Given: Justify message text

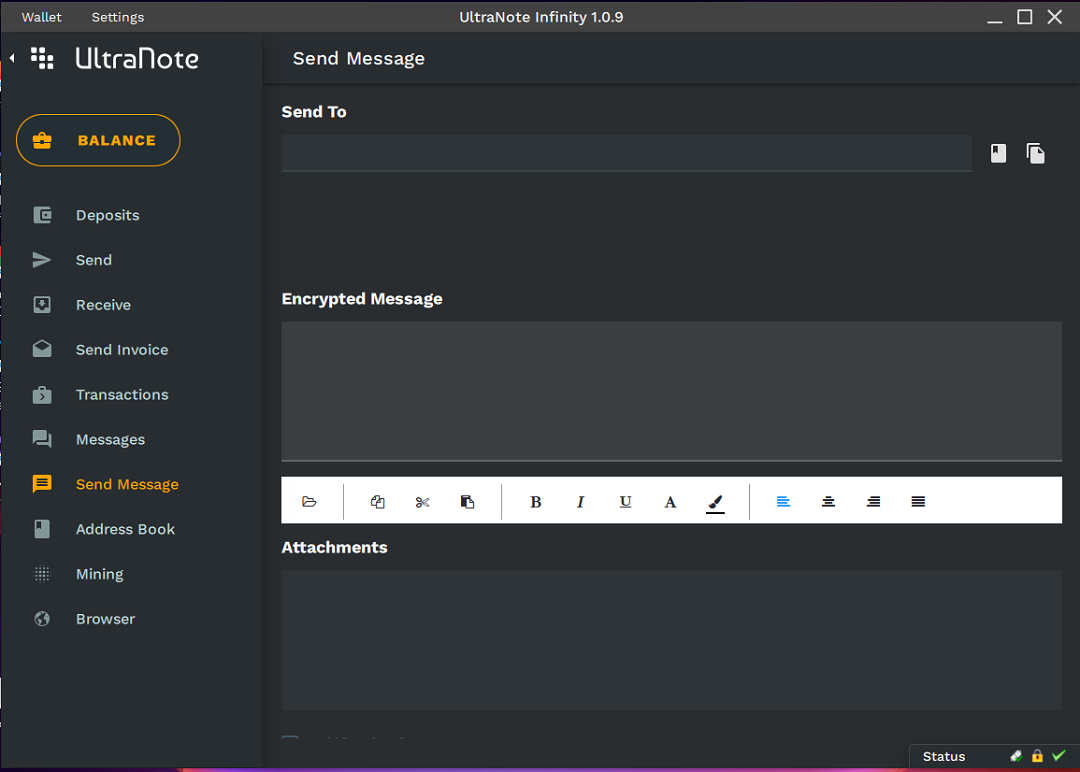Looking at the screenshot, I should (918, 501).
